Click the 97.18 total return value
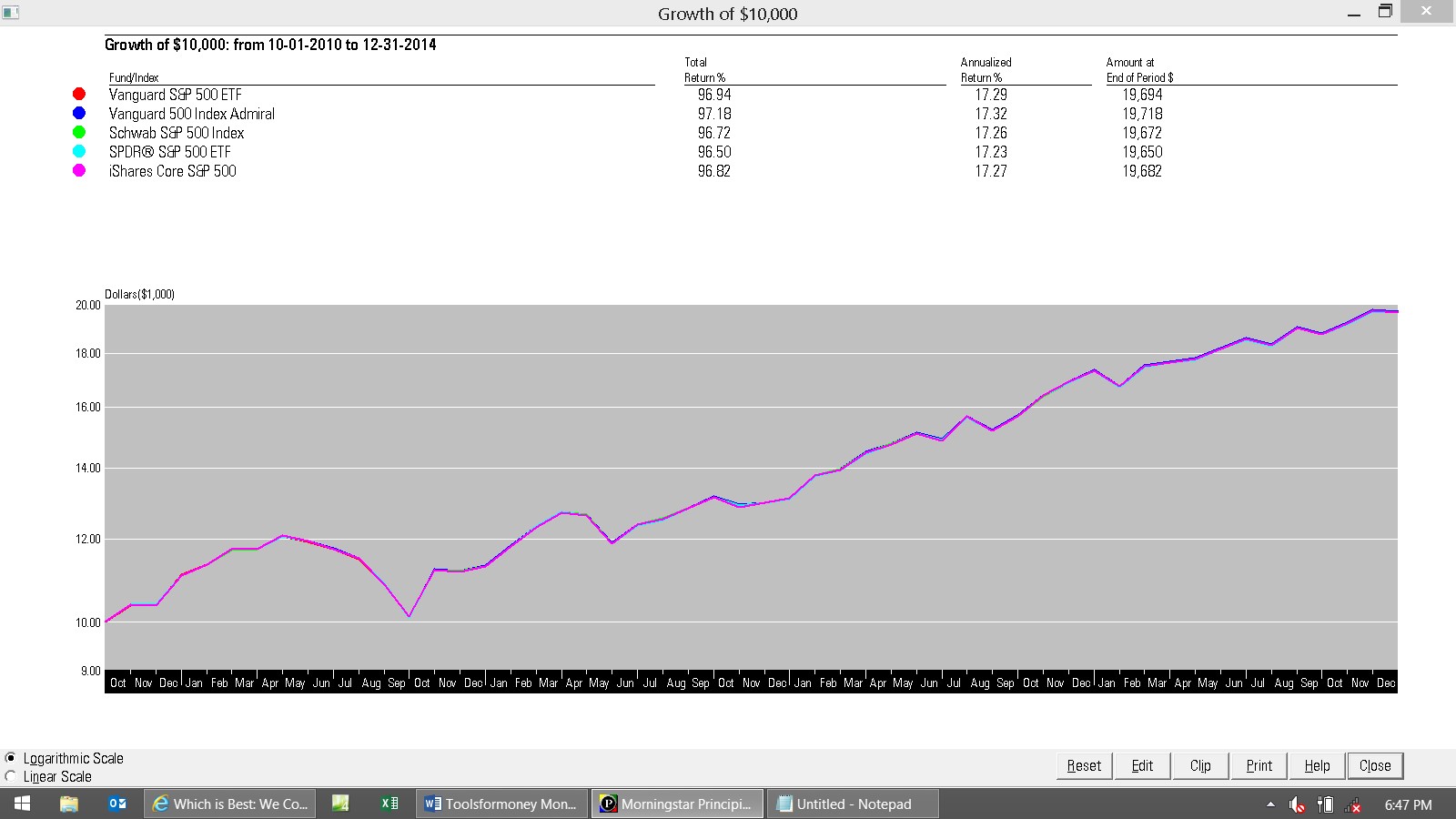This screenshot has width=1456, height=819. pos(714,114)
